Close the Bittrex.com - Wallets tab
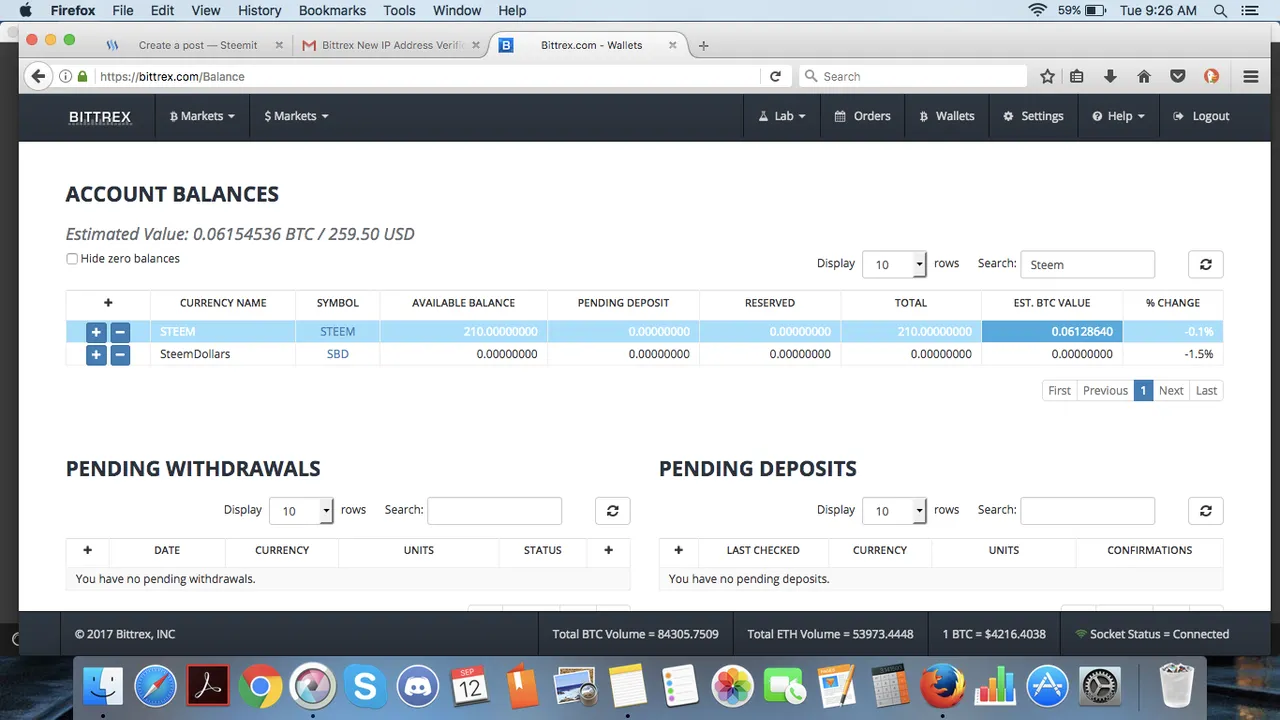This screenshot has height=720, width=1280. tap(673, 45)
